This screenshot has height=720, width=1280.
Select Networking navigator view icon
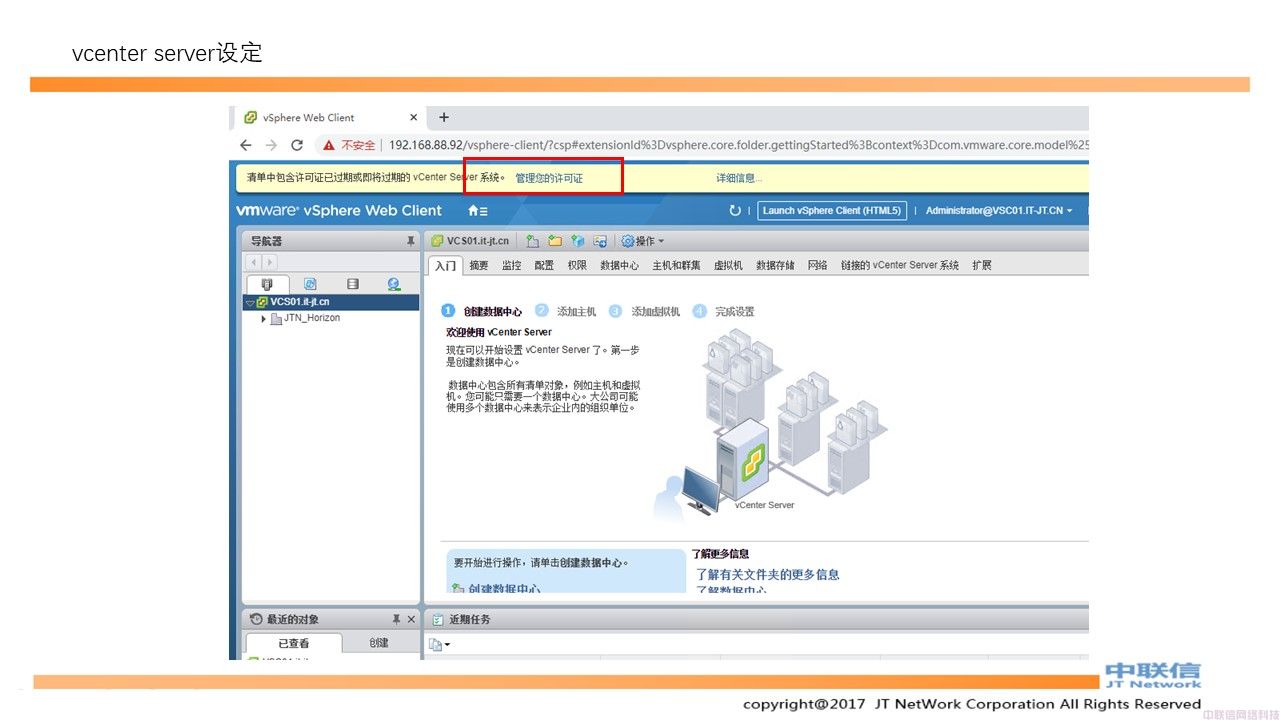click(x=394, y=284)
